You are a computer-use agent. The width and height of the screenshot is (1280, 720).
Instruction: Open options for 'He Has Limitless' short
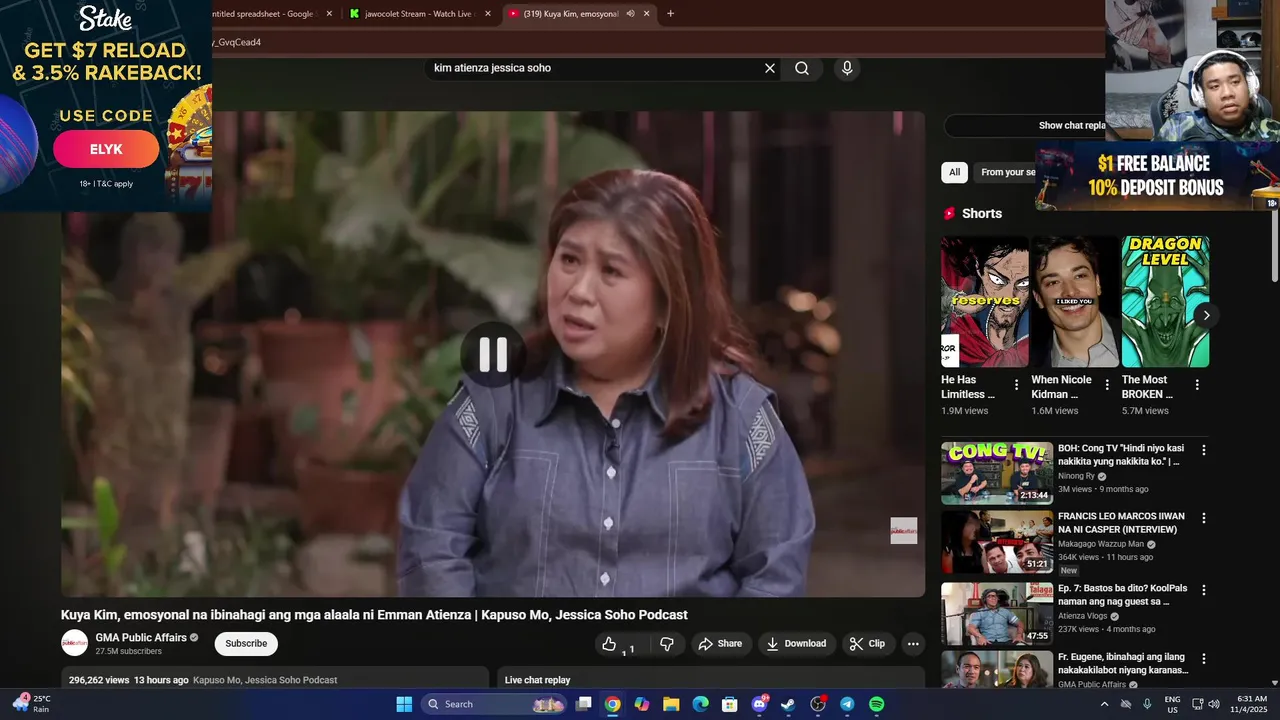[1017, 385]
